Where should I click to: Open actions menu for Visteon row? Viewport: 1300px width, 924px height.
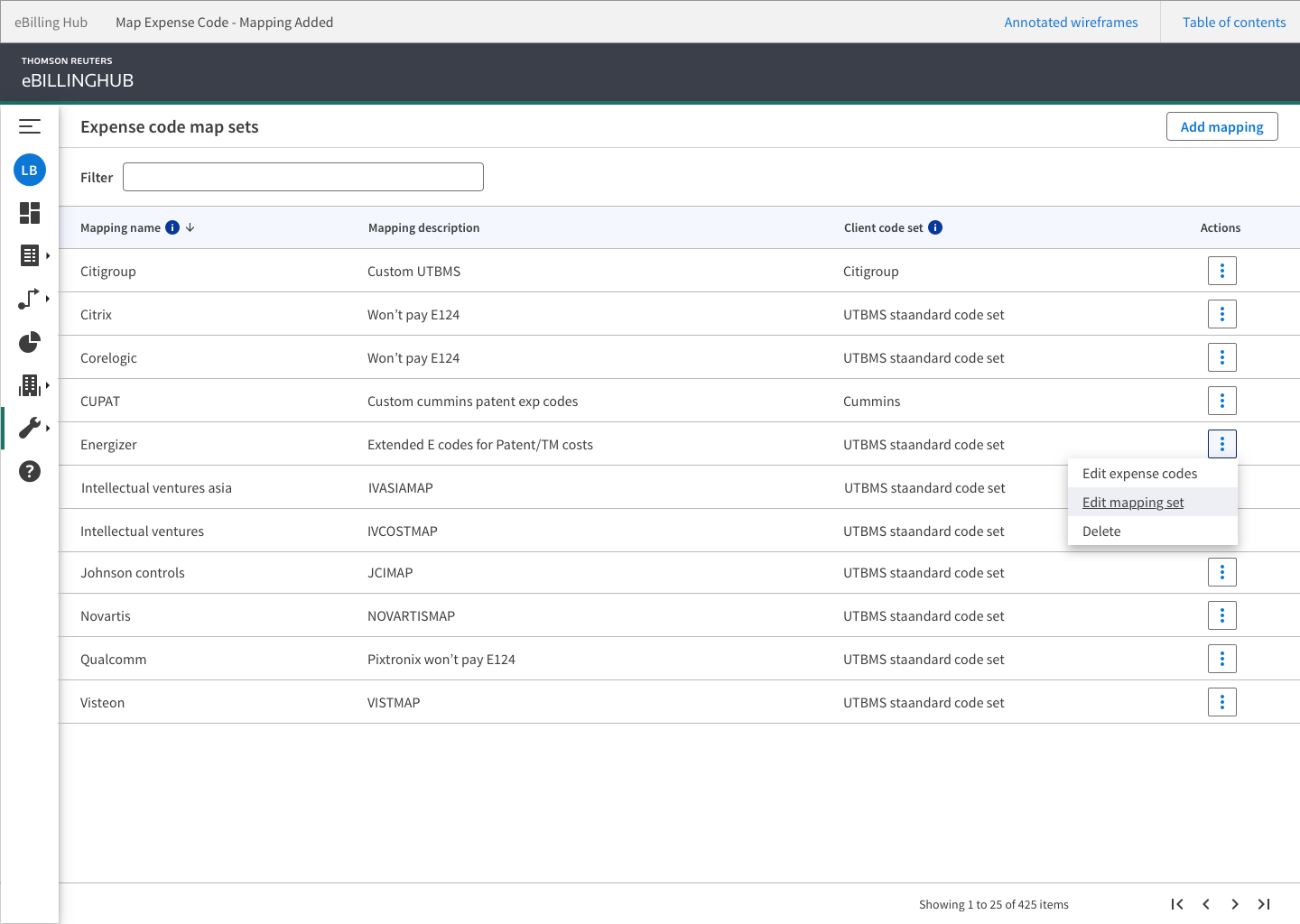tap(1222, 702)
